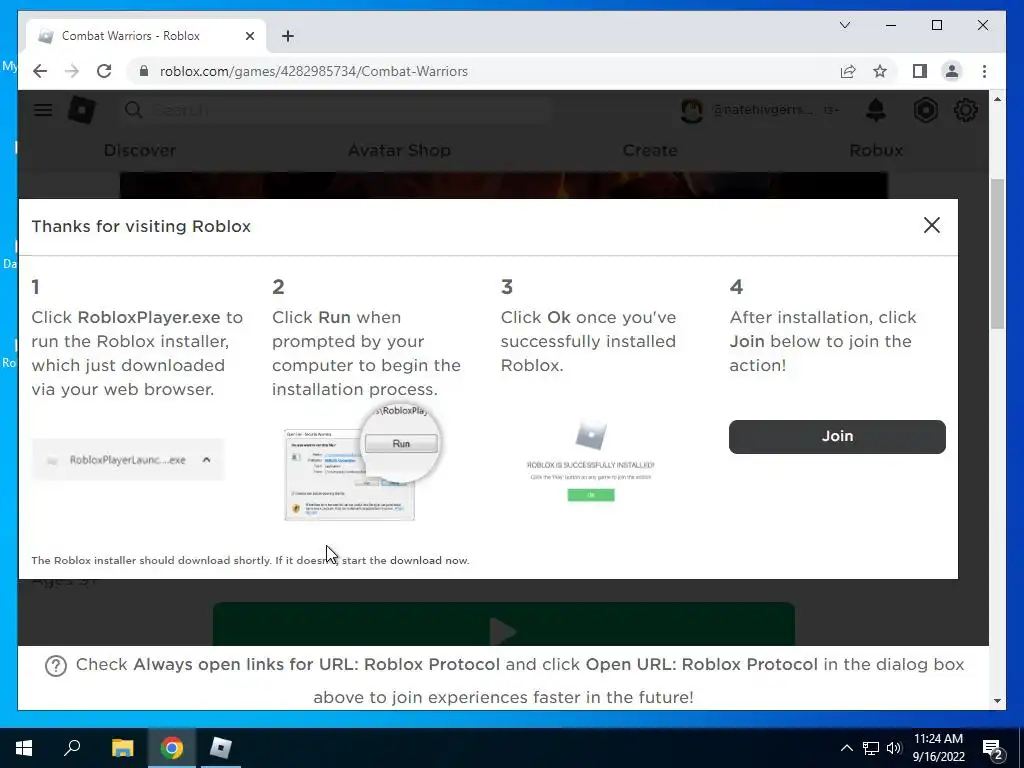Select the Combat Warriors - Roblox tab
The width and height of the screenshot is (1024, 768).
tap(146, 36)
